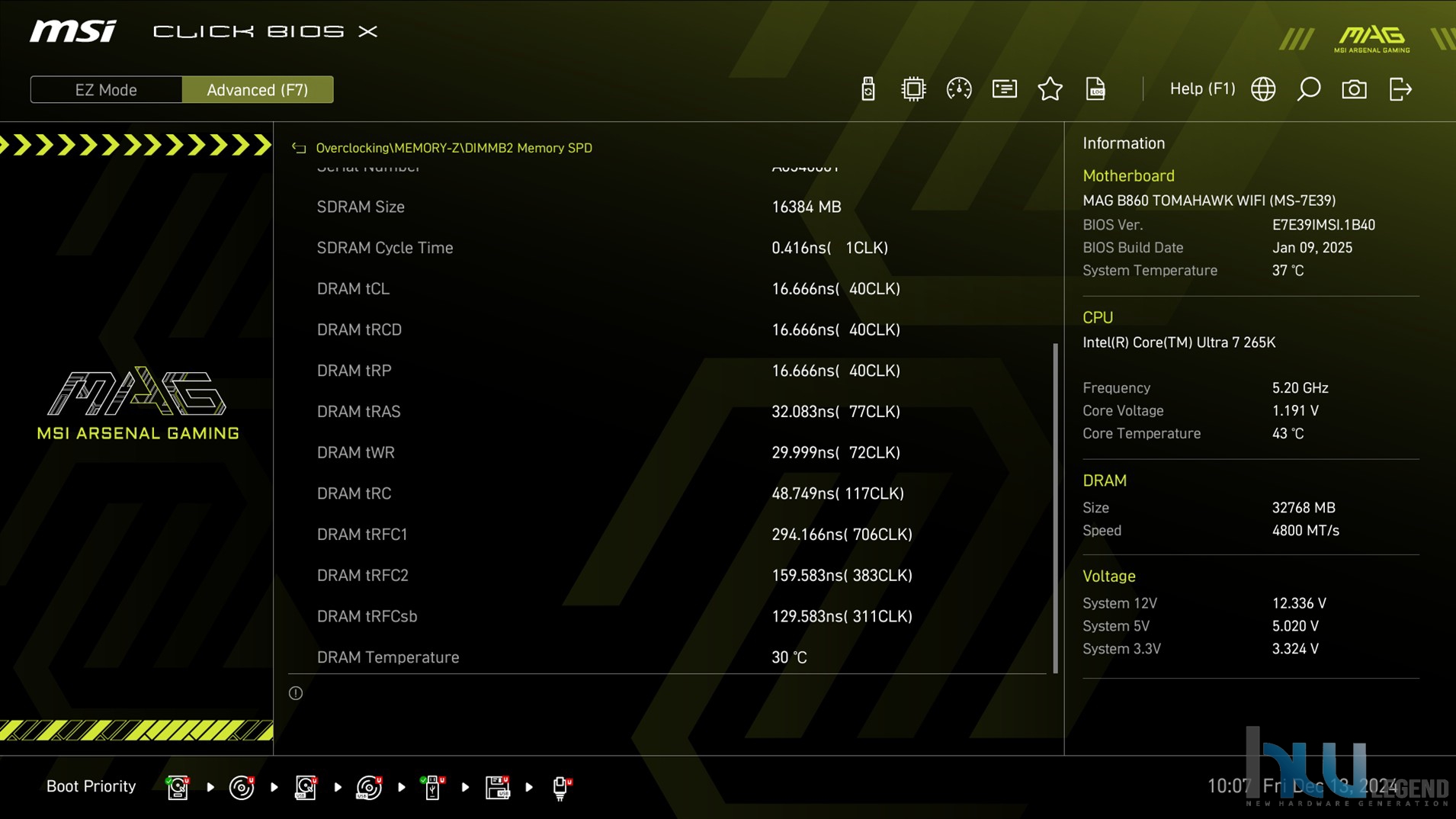Click the exit arrow icon
Image resolution: width=1456 pixels, height=819 pixels.
click(1400, 89)
